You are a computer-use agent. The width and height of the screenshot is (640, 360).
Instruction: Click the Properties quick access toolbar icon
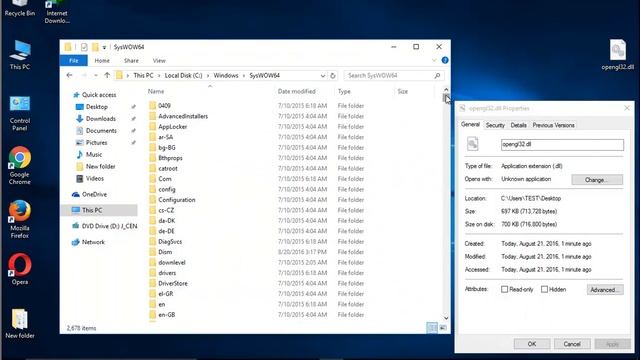[x=84, y=47]
